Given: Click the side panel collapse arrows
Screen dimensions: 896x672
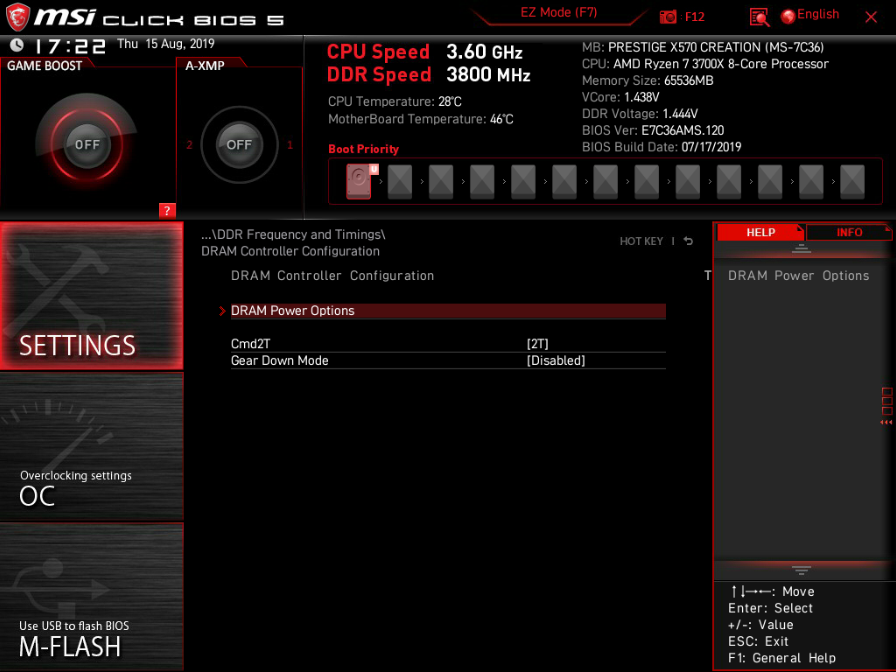Looking at the screenshot, I should tap(886, 423).
